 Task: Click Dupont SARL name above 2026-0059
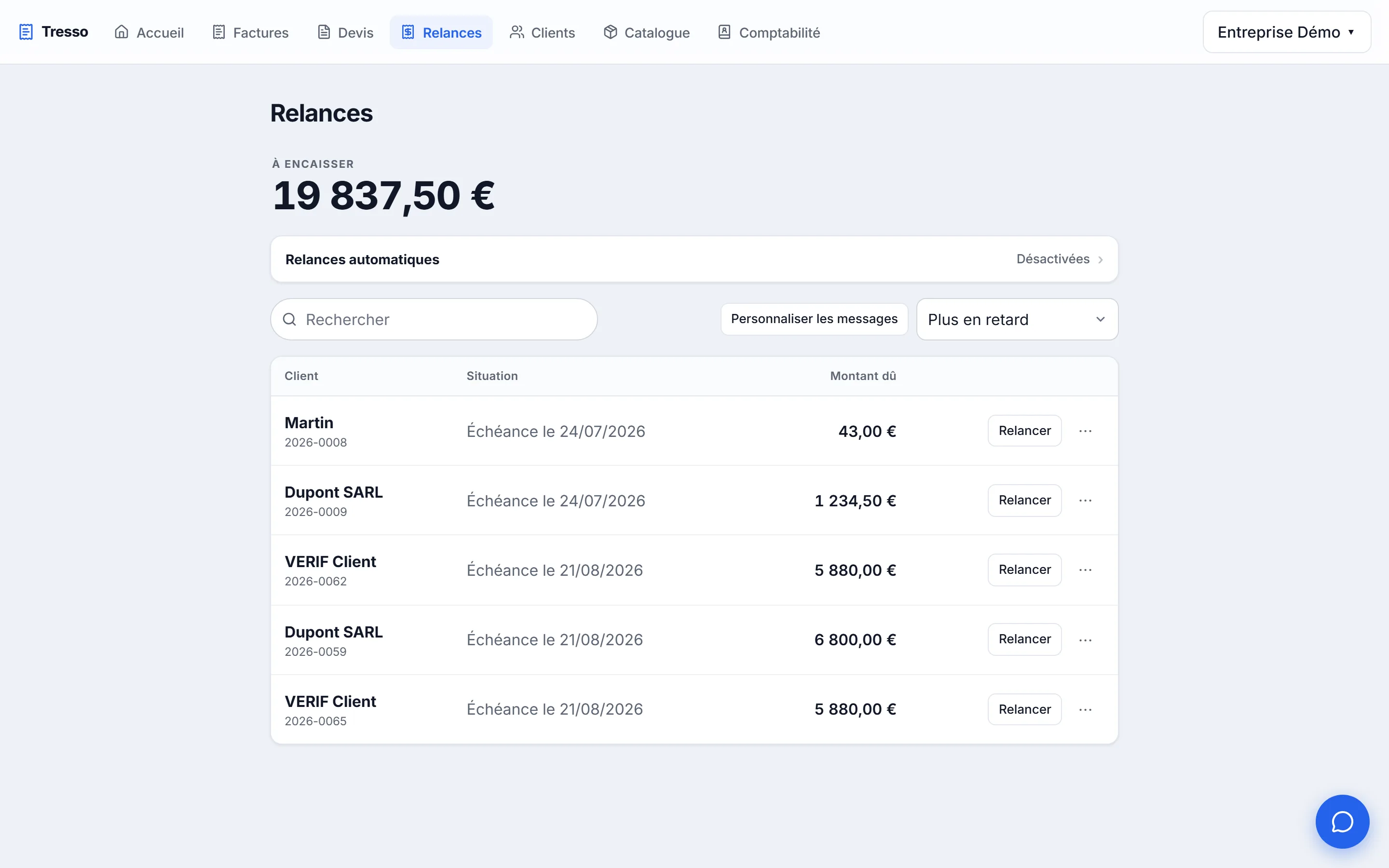[333, 632]
